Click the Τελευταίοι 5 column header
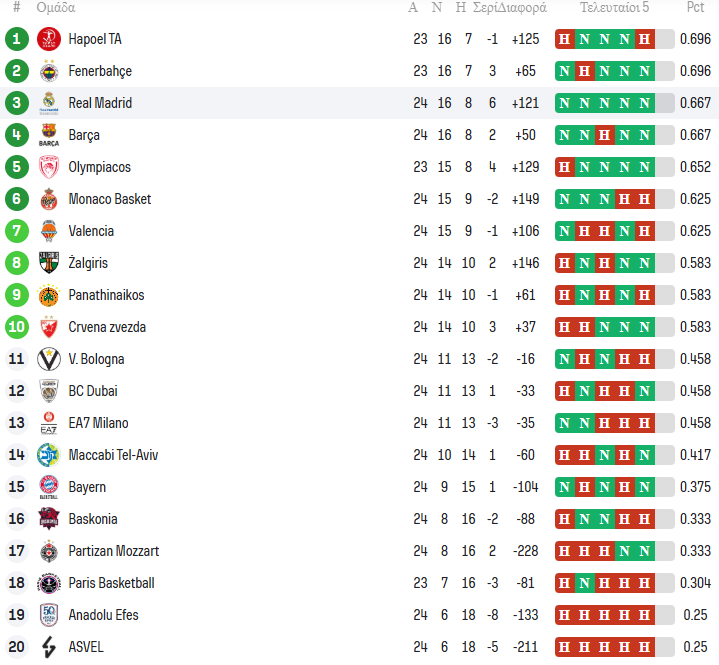Image resolution: width=719 pixels, height=665 pixels. tap(614, 8)
